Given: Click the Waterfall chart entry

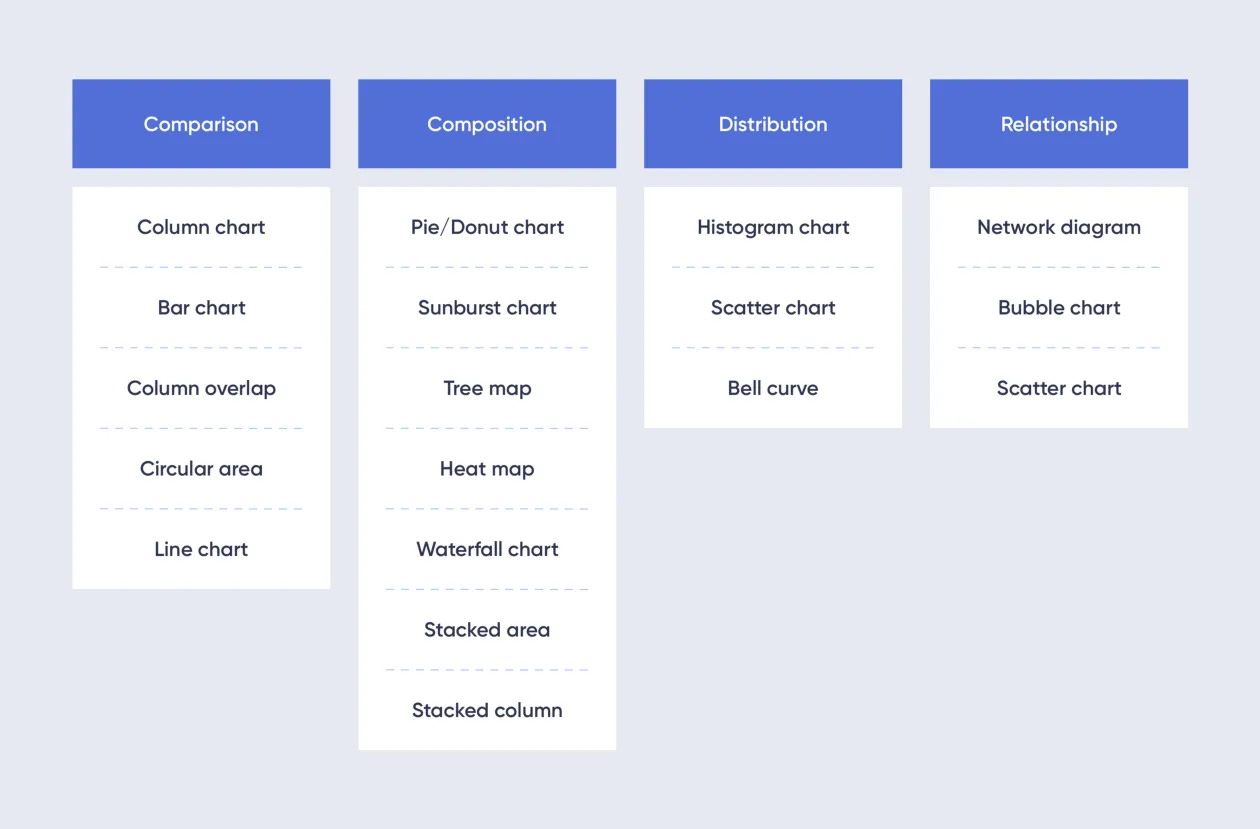Looking at the screenshot, I should tap(487, 549).
